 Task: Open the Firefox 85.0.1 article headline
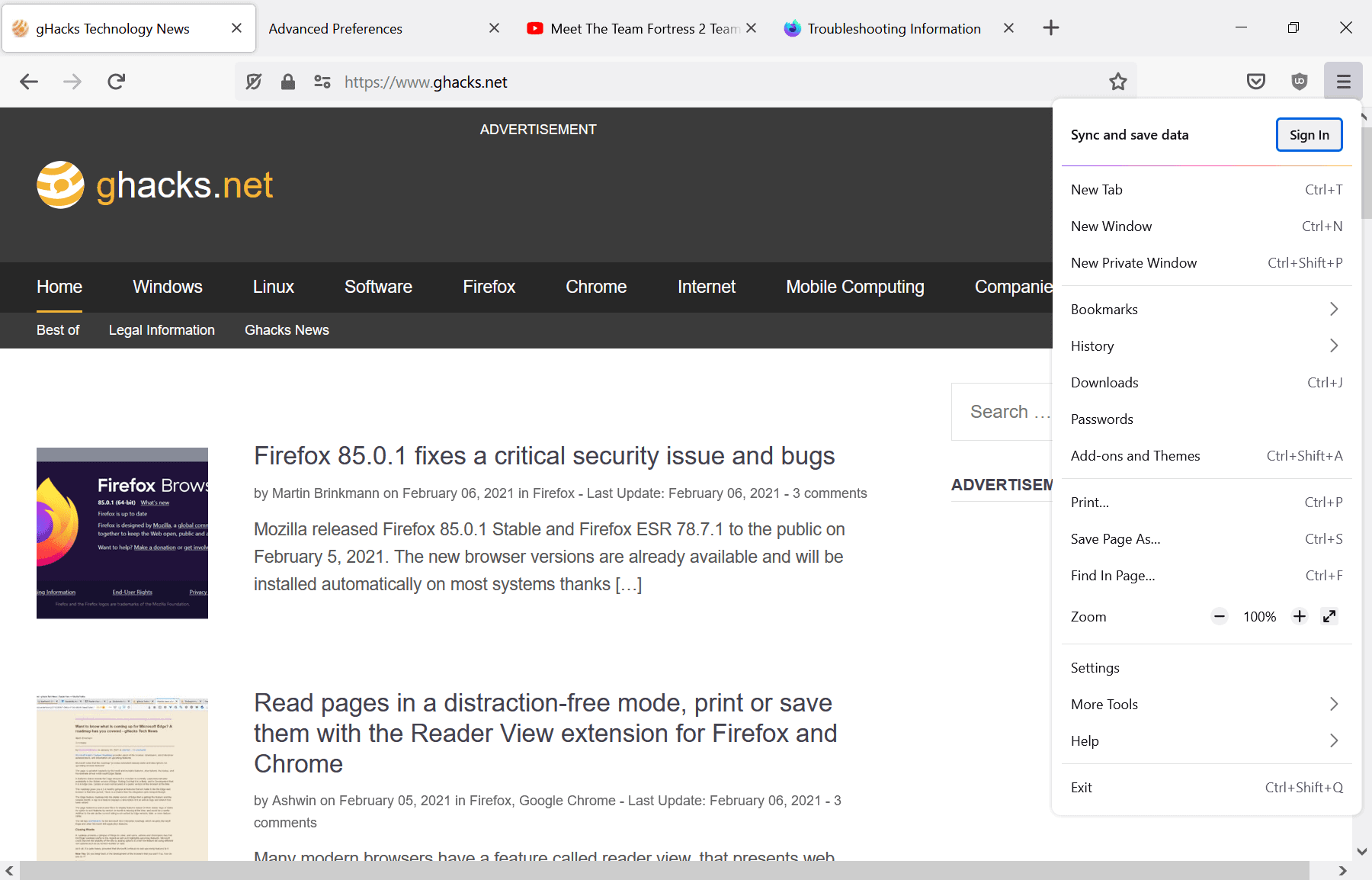tap(543, 455)
